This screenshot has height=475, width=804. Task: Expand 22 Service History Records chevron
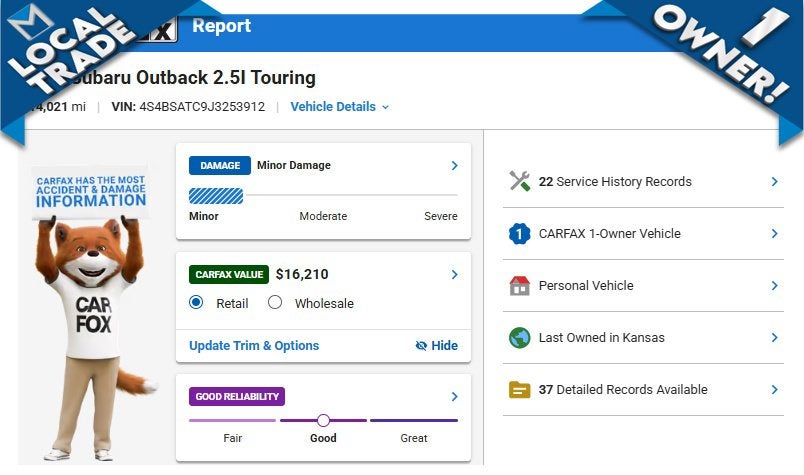774,181
